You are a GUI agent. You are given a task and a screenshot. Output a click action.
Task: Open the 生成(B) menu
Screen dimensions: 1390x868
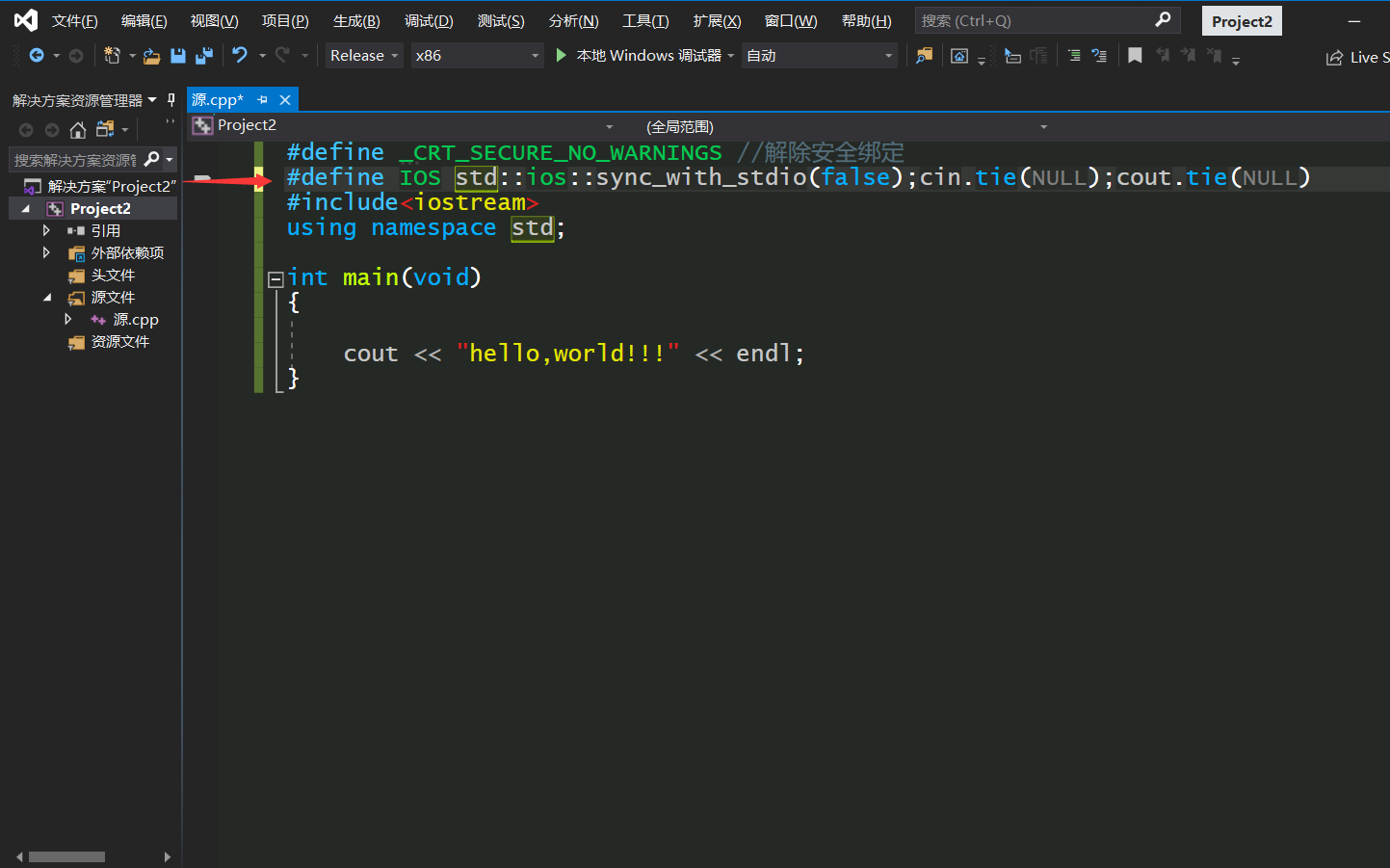[356, 20]
